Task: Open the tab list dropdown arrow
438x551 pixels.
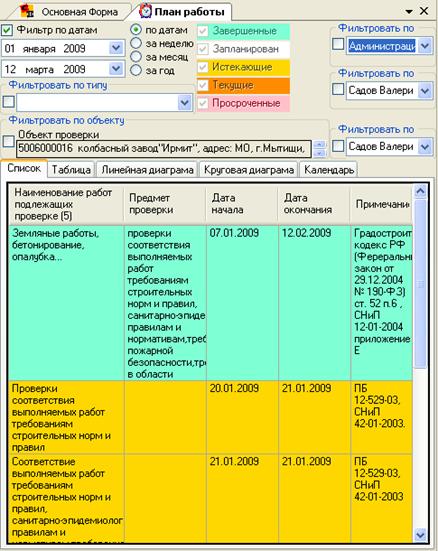Action: pos(409,12)
